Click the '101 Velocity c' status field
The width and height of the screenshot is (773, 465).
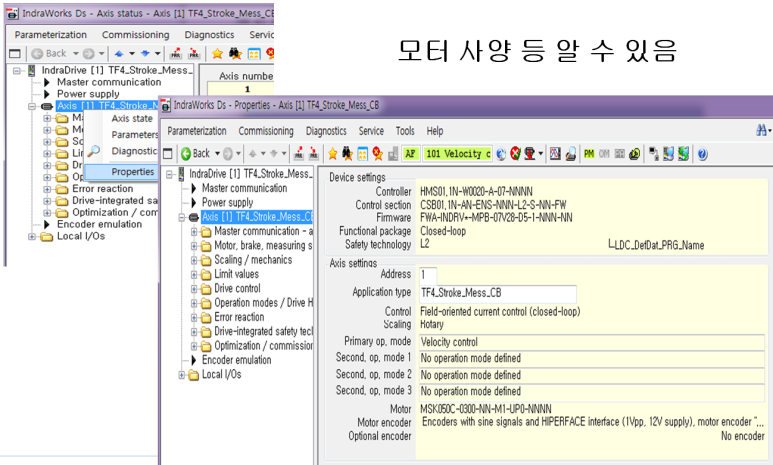pyautogui.click(x=457, y=154)
